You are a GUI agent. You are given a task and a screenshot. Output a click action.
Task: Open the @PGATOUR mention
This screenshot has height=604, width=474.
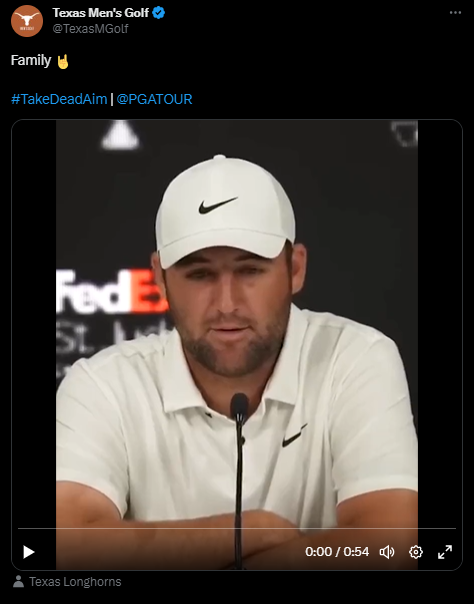154,99
